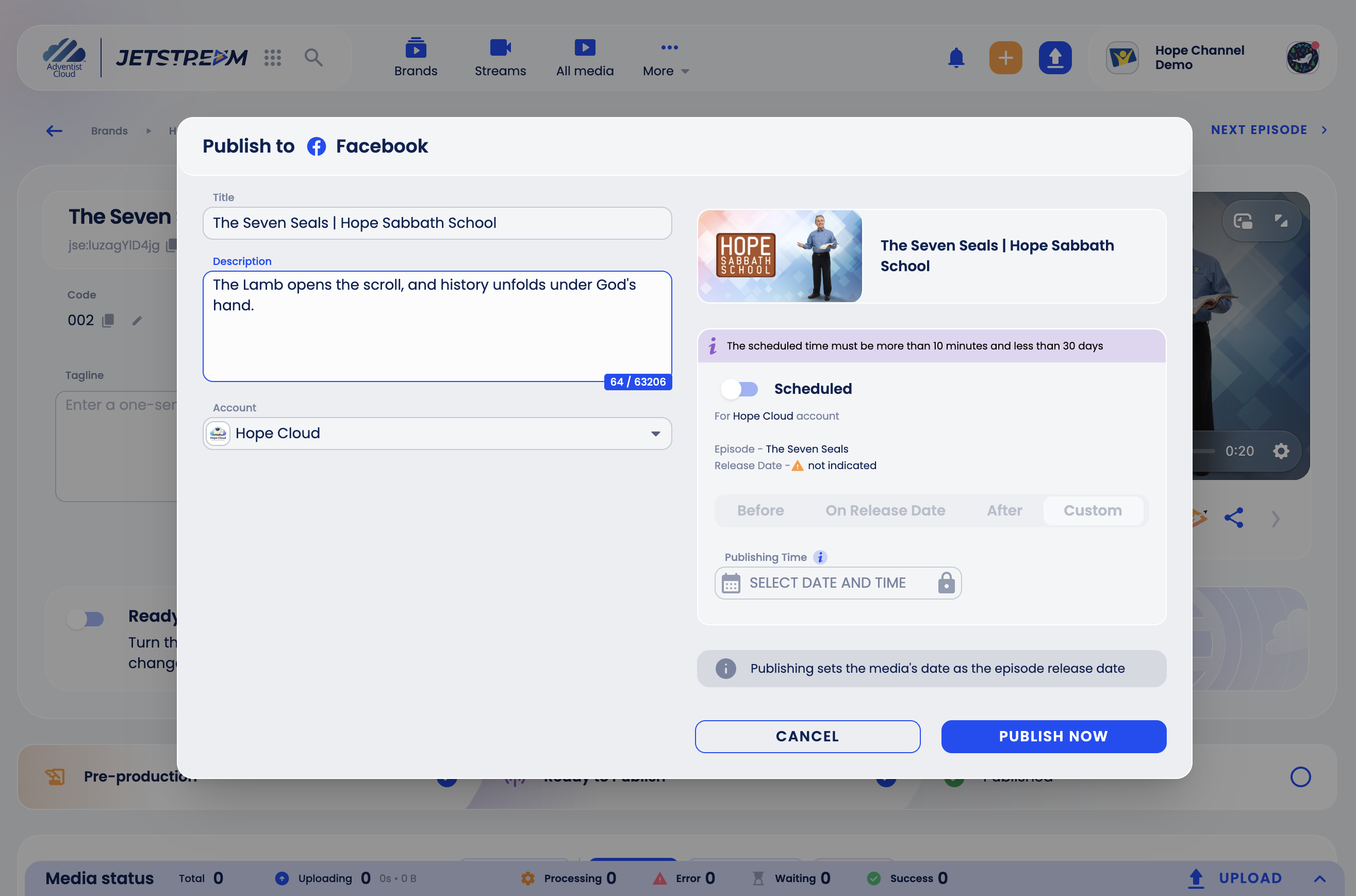Image resolution: width=1356 pixels, height=896 pixels.
Task: Click the Cancel button
Action: 807,736
